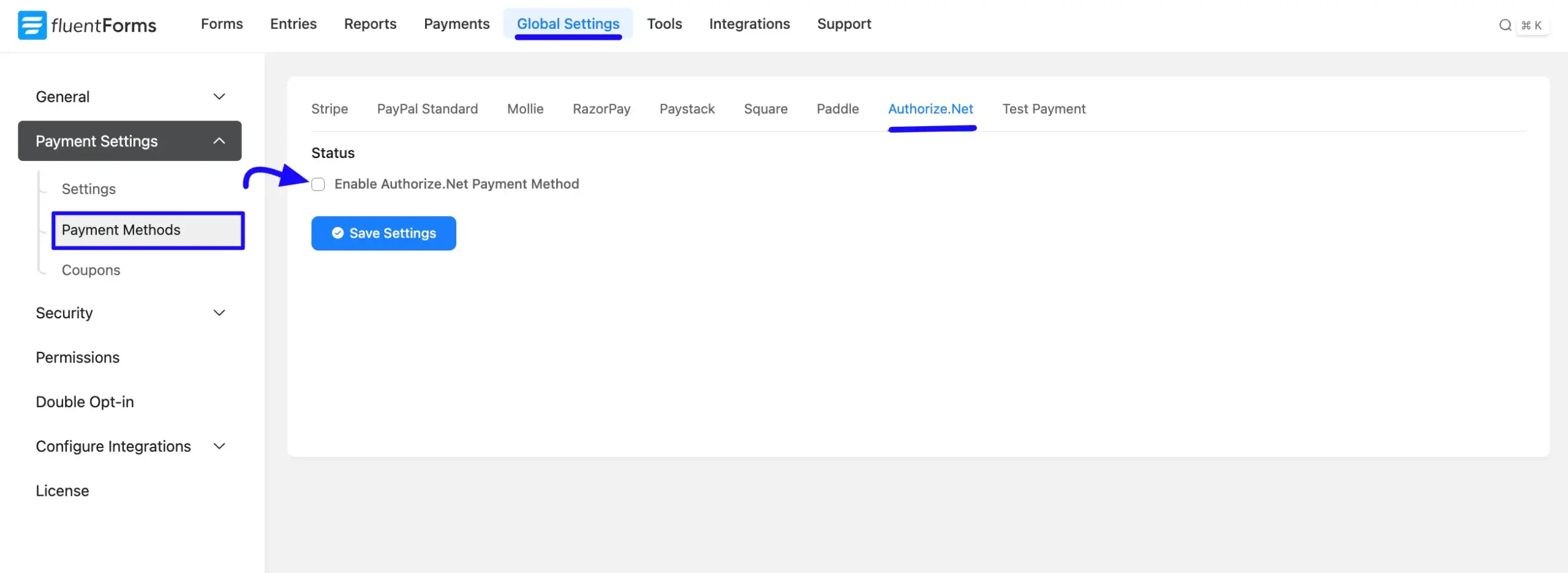The width and height of the screenshot is (1568, 573).
Task: Open search with the magnifier icon
Action: (x=1506, y=25)
